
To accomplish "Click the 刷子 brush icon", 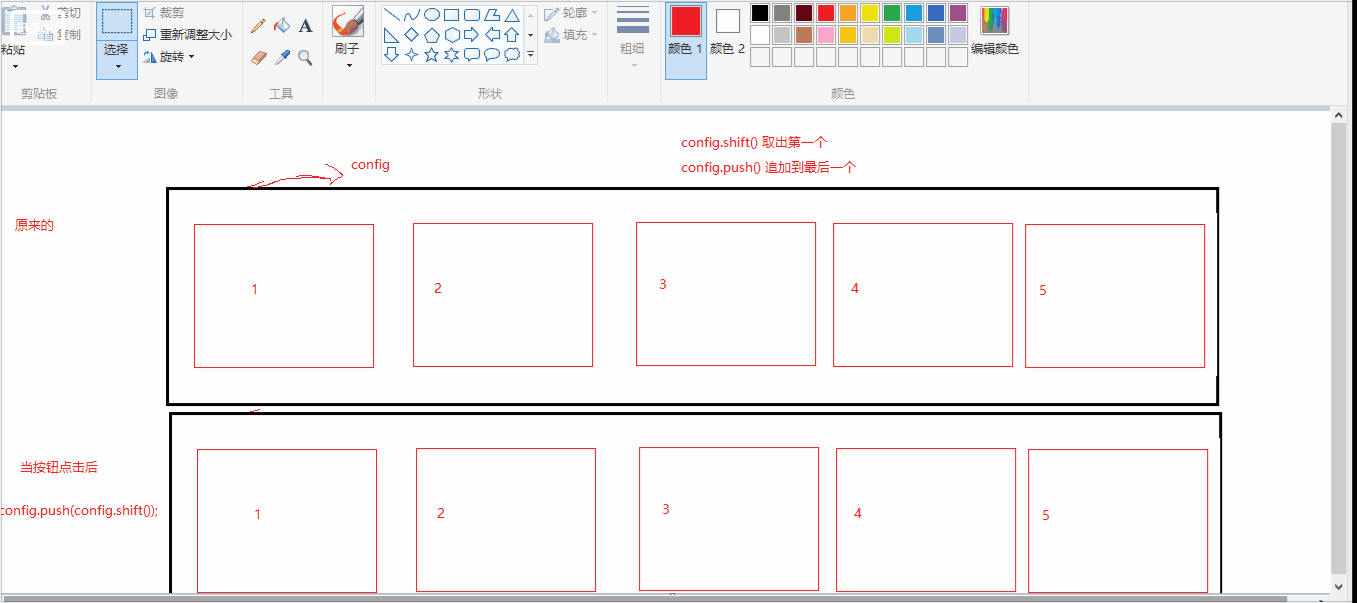I will pyautogui.click(x=348, y=22).
